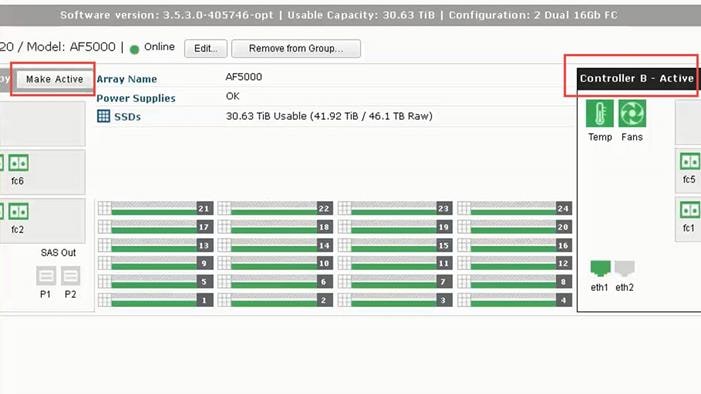The width and height of the screenshot is (701, 394).
Task: Select SSD drive slot 4
Action: click(515, 300)
